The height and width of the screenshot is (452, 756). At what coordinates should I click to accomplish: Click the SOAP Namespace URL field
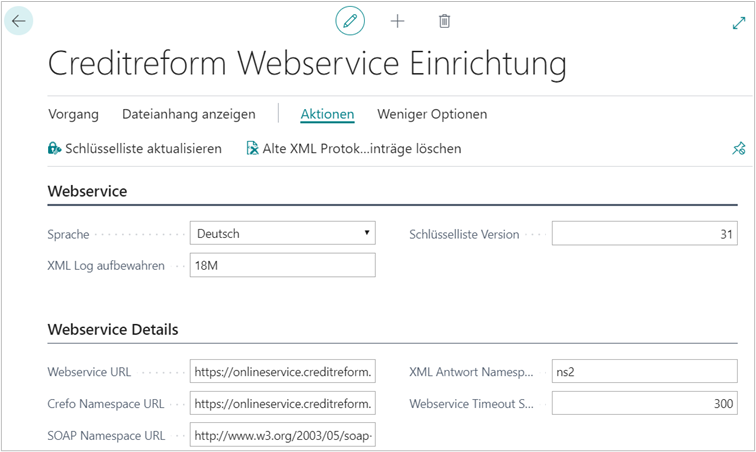click(283, 435)
